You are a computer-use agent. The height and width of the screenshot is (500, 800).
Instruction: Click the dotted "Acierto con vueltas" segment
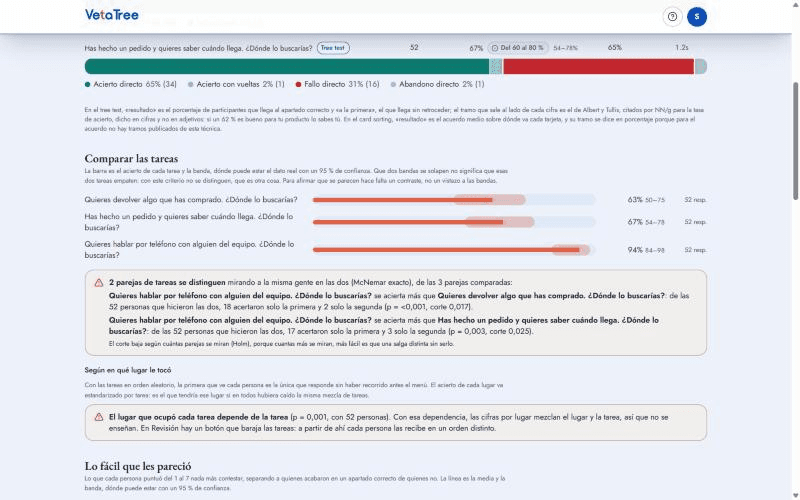[x=496, y=66]
